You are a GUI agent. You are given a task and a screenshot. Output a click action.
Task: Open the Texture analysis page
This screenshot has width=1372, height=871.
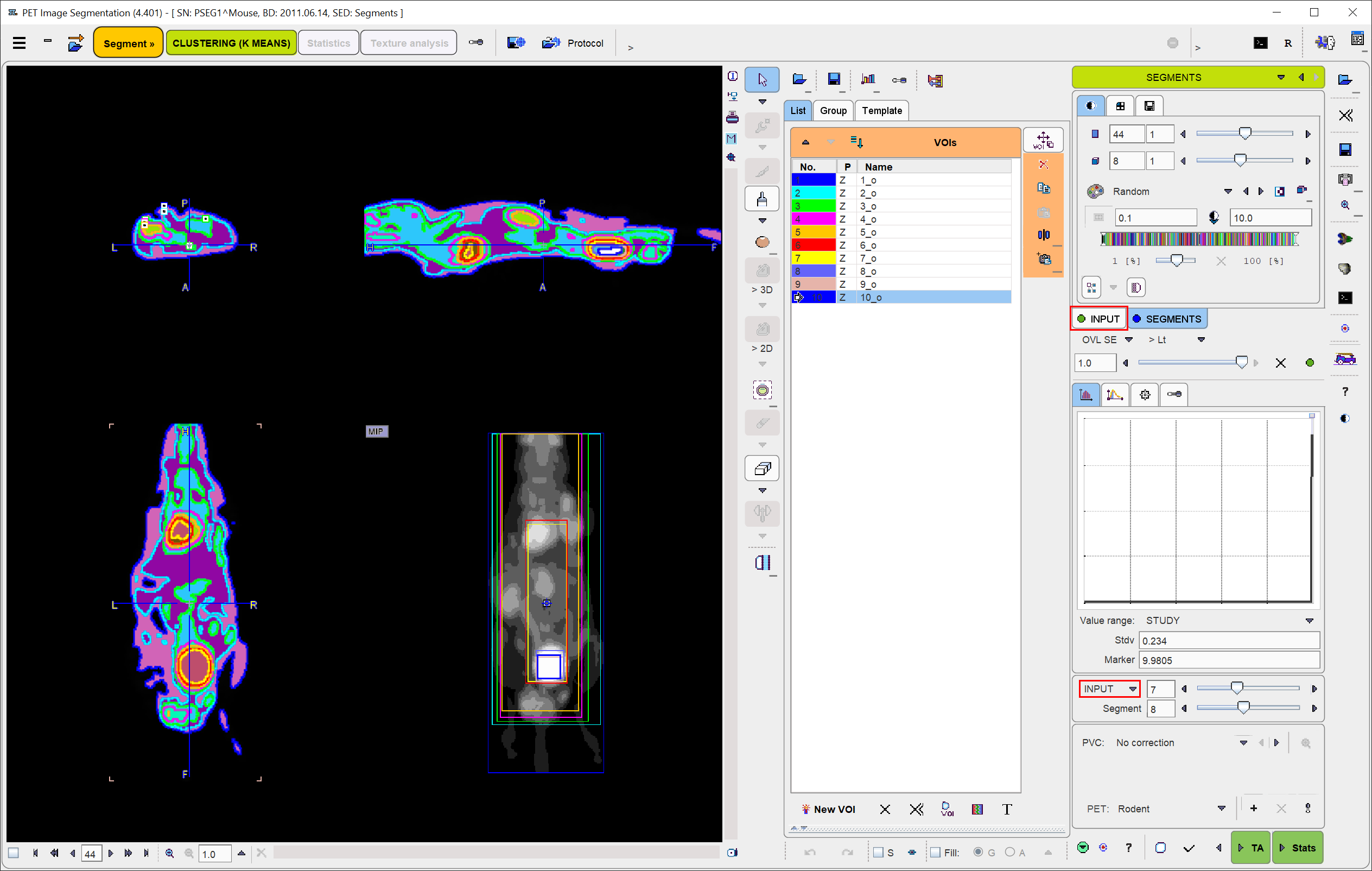click(x=409, y=43)
